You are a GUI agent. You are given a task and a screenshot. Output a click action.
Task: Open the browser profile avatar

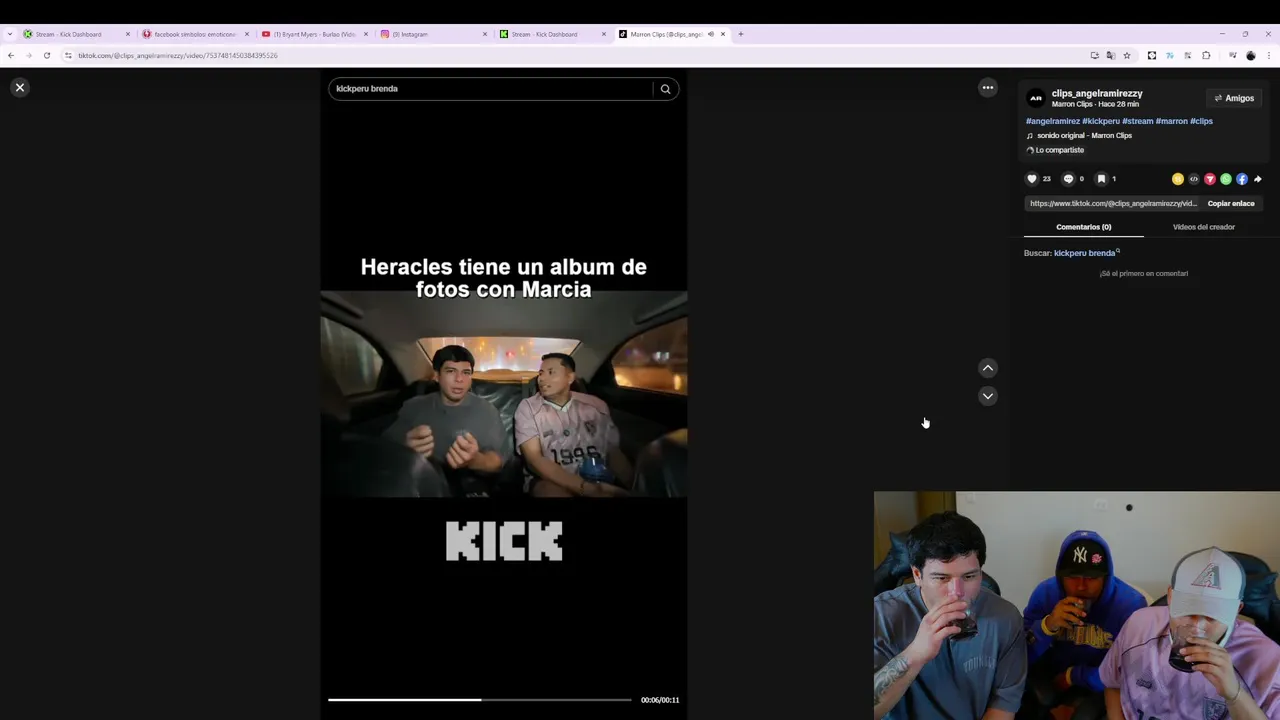click(x=1250, y=55)
